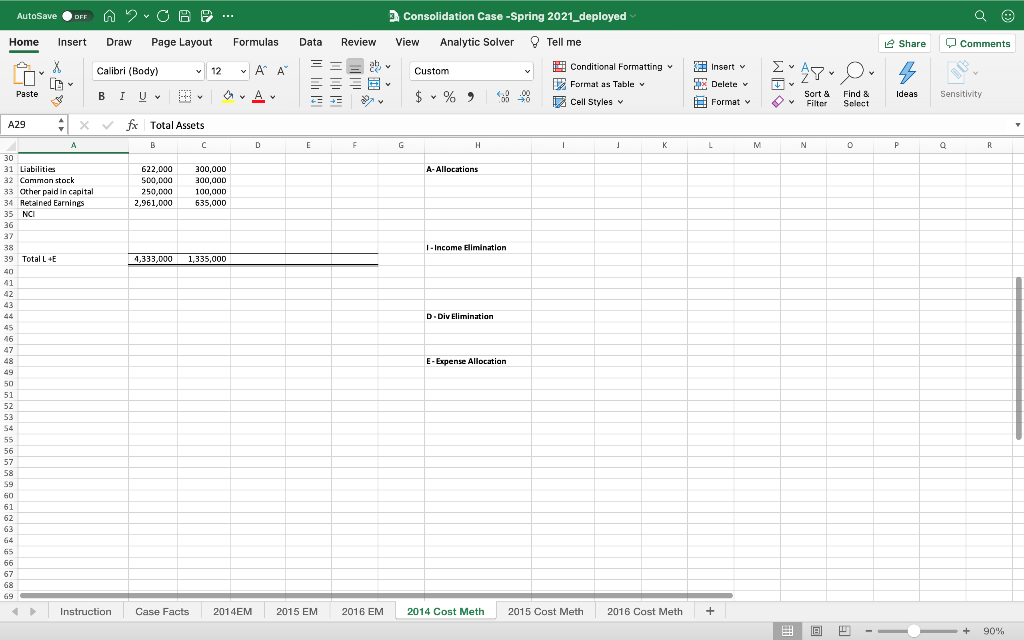Toggle bold formatting

(103, 96)
